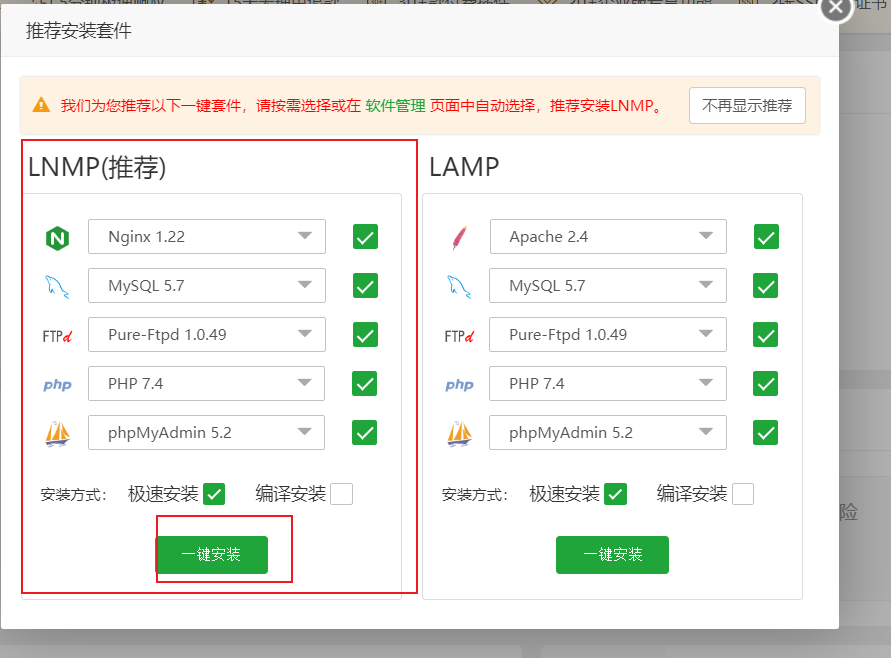Open the Apache 2.4 version dropdown
The image size is (891, 658).
(x=608, y=236)
